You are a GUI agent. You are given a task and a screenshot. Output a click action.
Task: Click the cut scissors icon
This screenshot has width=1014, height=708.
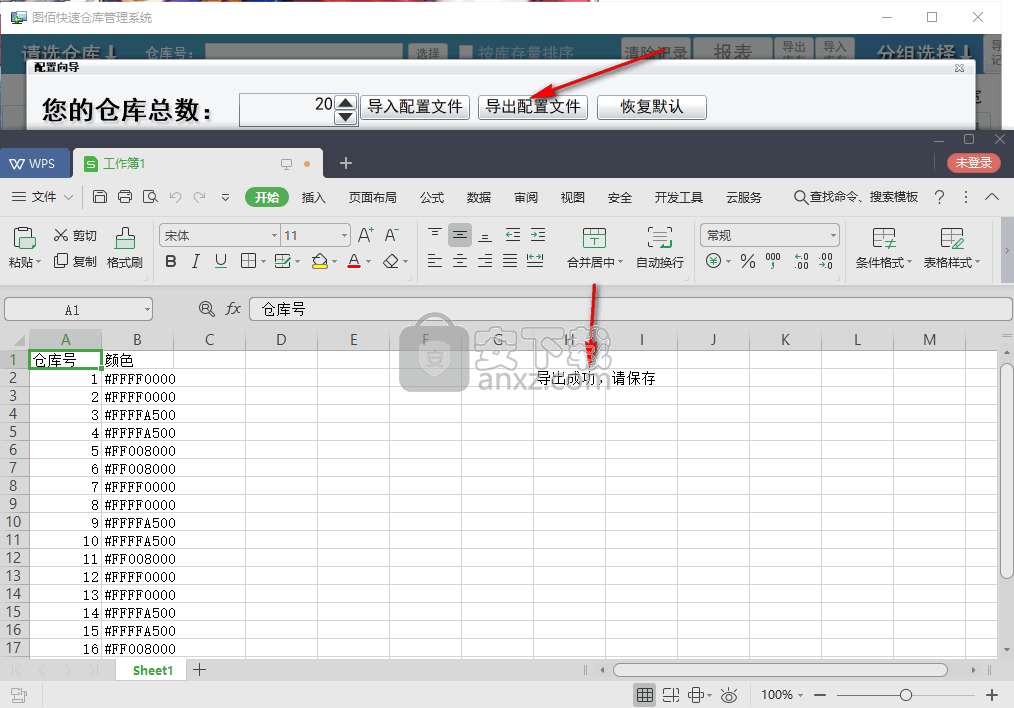61,236
